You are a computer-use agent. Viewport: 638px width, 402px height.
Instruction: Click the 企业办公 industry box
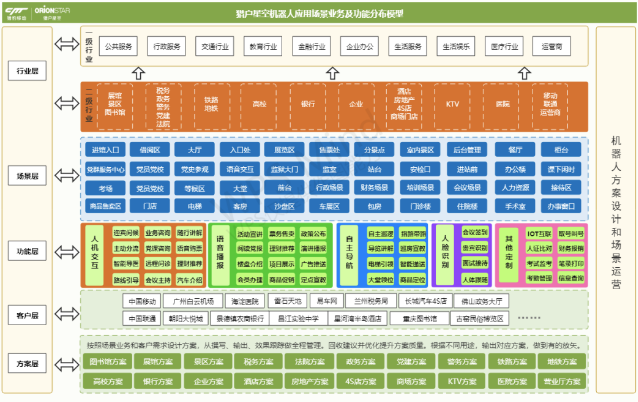[x=360, y=46]
